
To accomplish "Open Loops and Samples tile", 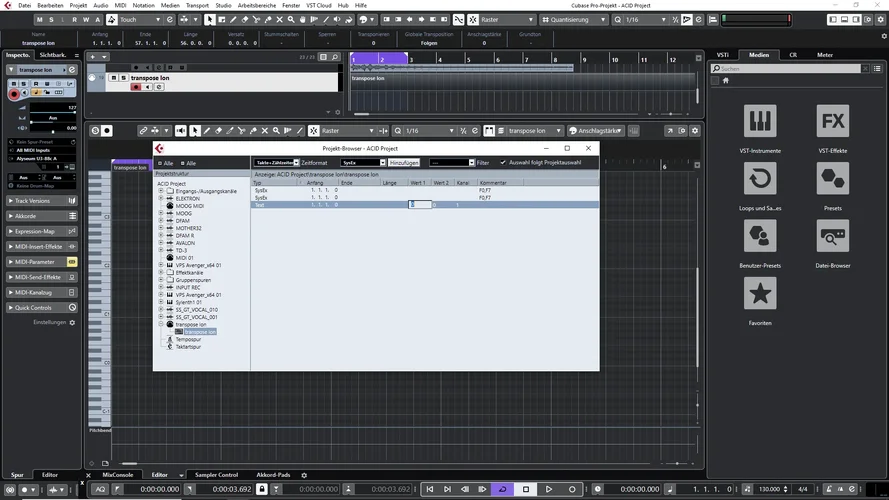I will (760, 180).
